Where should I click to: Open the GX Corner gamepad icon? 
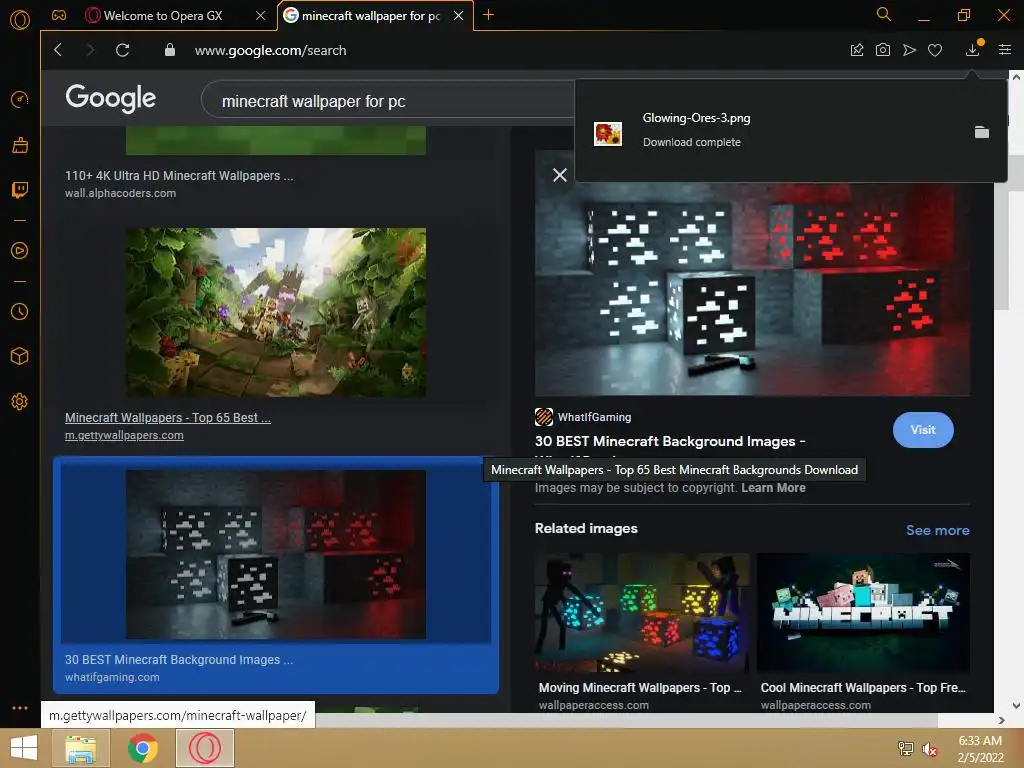(59, 15)
